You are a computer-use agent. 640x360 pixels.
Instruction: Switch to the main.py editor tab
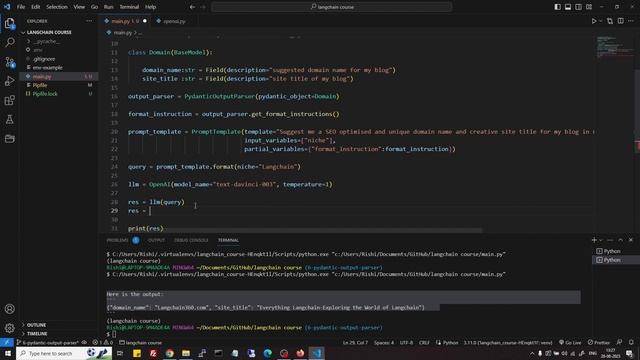pos(125,21)
